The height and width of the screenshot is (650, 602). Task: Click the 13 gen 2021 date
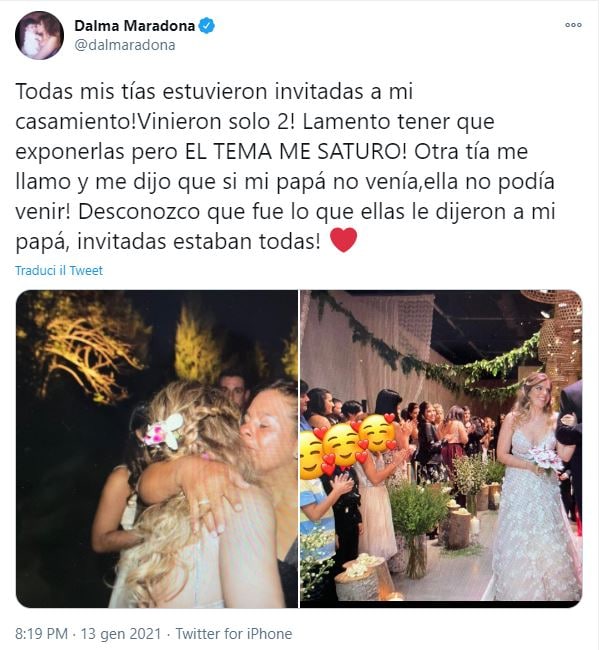121,634
